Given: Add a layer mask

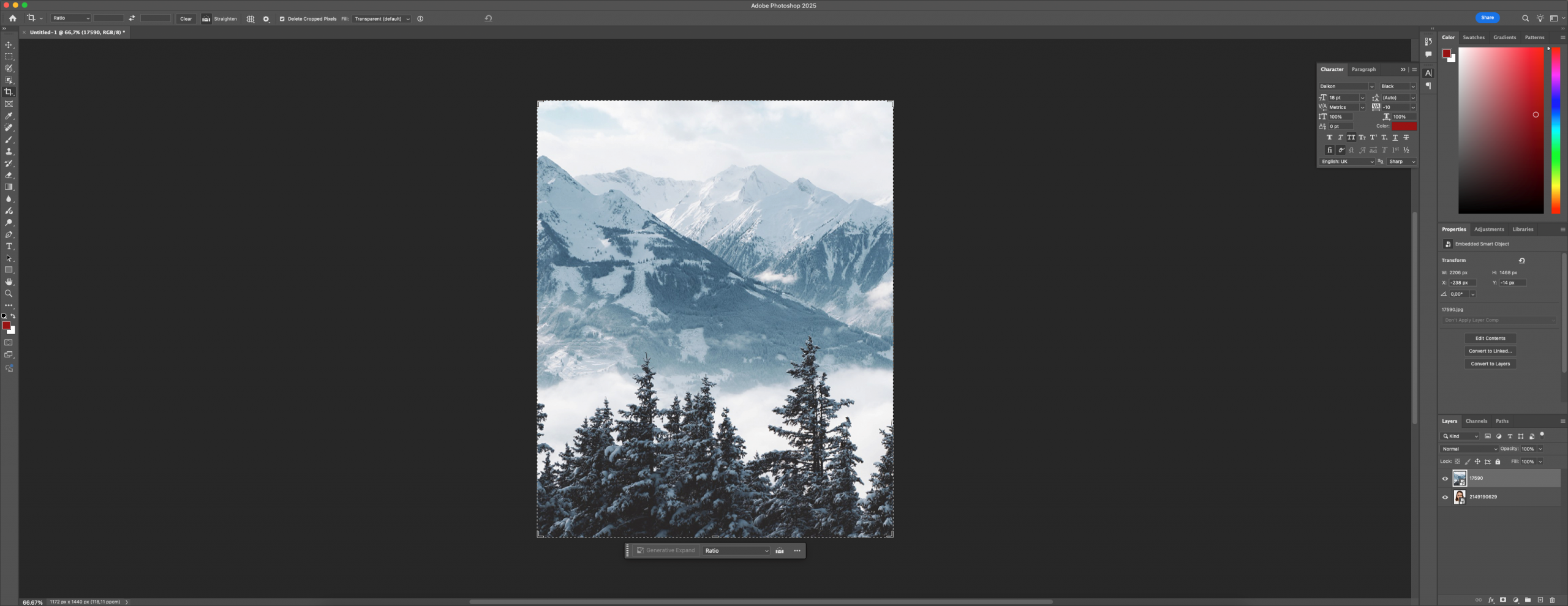Looking at the screenshot, I should pyautogui.click(x=1503, y=600).
